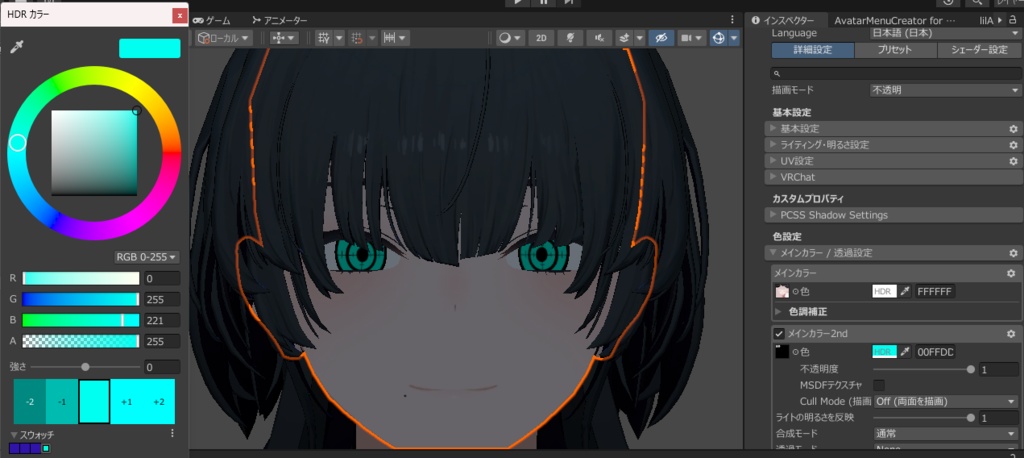Click the saturation-brightness square
The image size is (1024, 458).
click(x=94, y=152)
